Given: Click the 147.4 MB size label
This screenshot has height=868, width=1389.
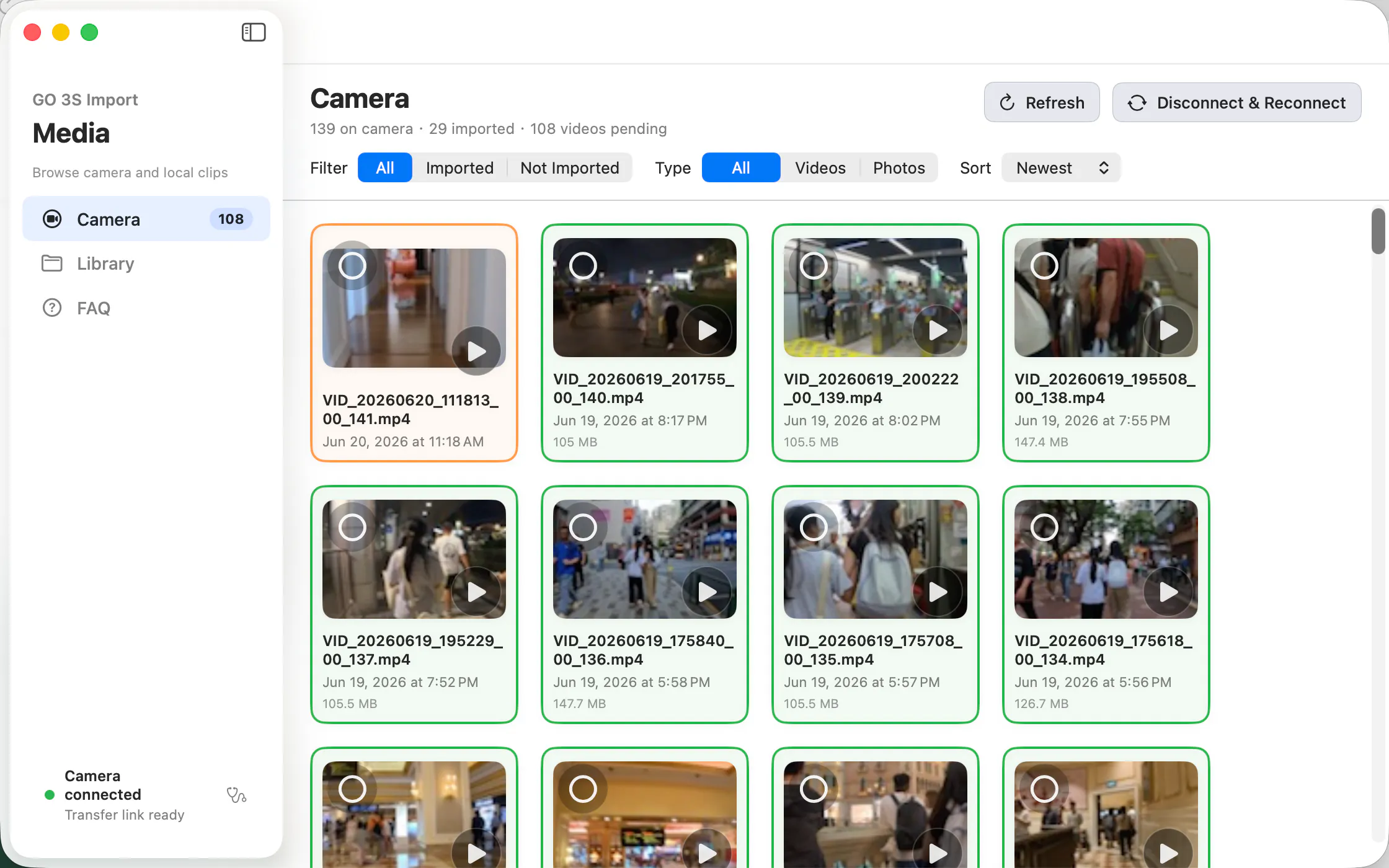Looking at the screenshot, I should [1041, 442].
